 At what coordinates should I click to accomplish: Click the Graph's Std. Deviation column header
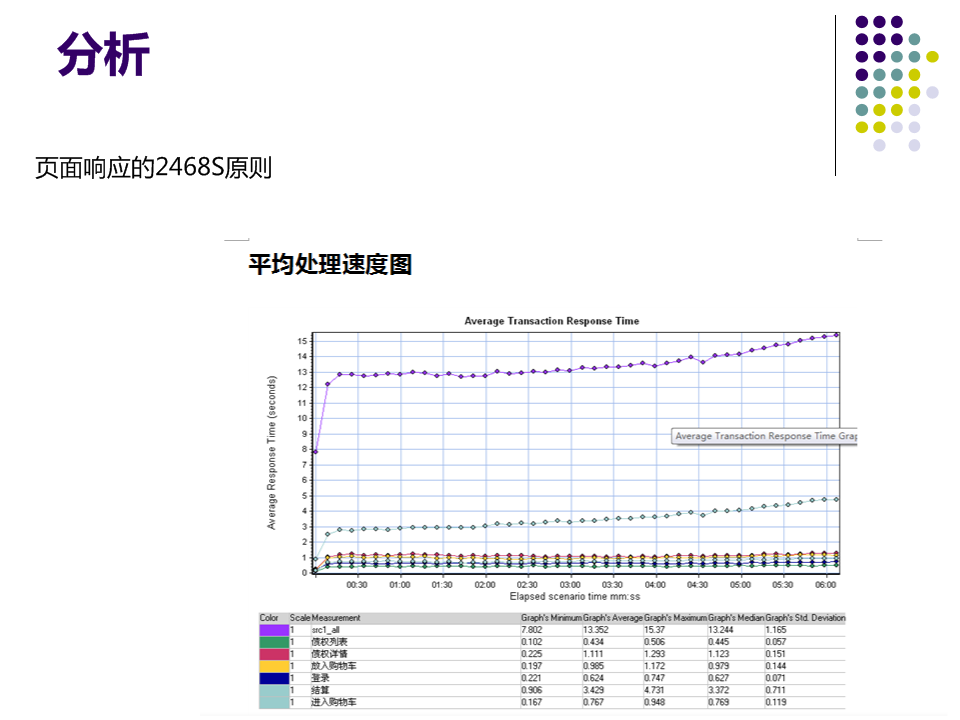805,618
